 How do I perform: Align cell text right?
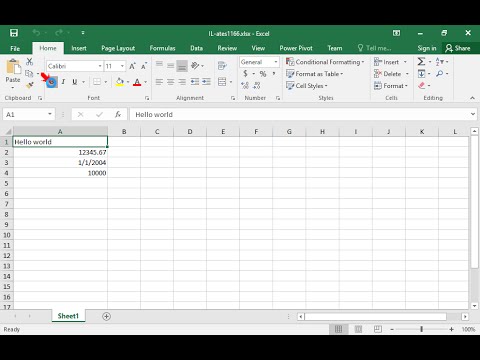point(182,82)
